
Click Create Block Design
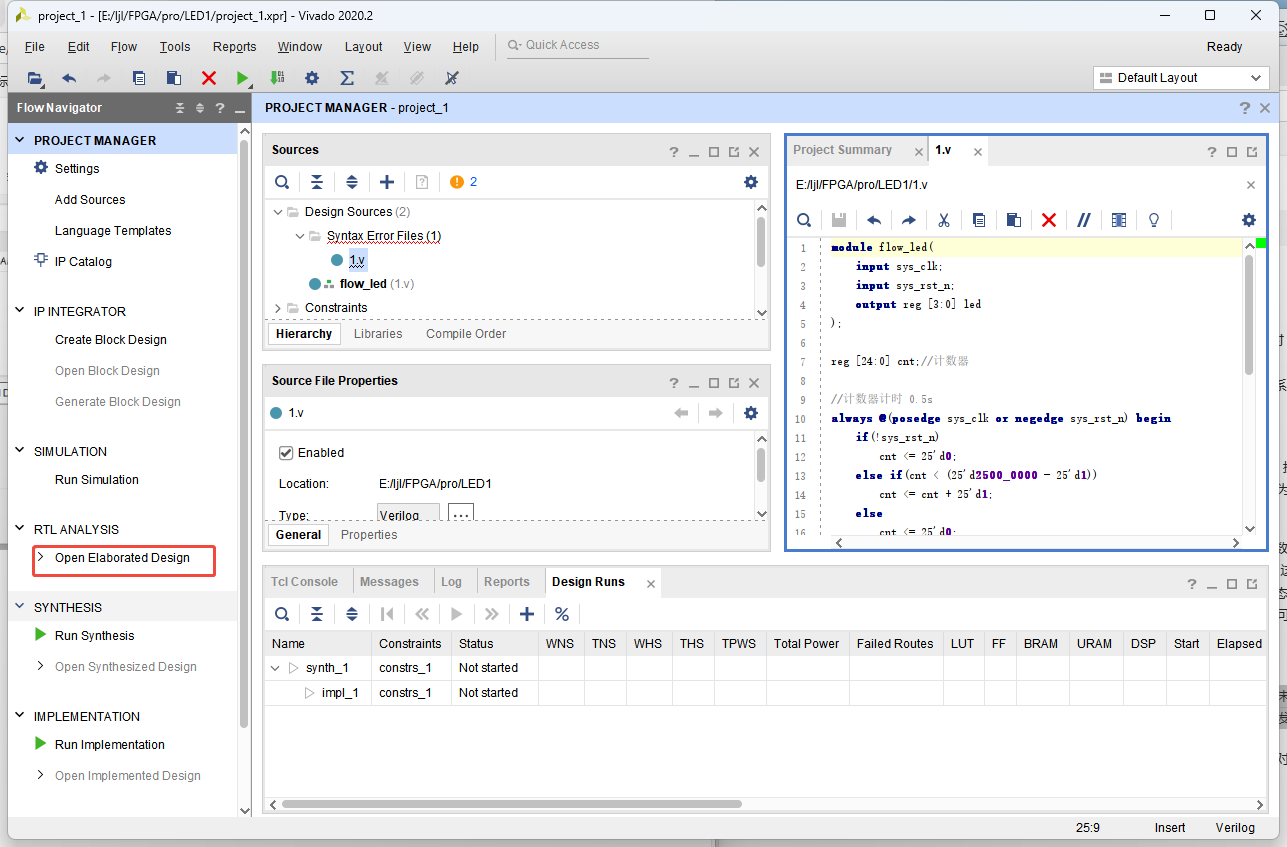click(x=111, y=340)
